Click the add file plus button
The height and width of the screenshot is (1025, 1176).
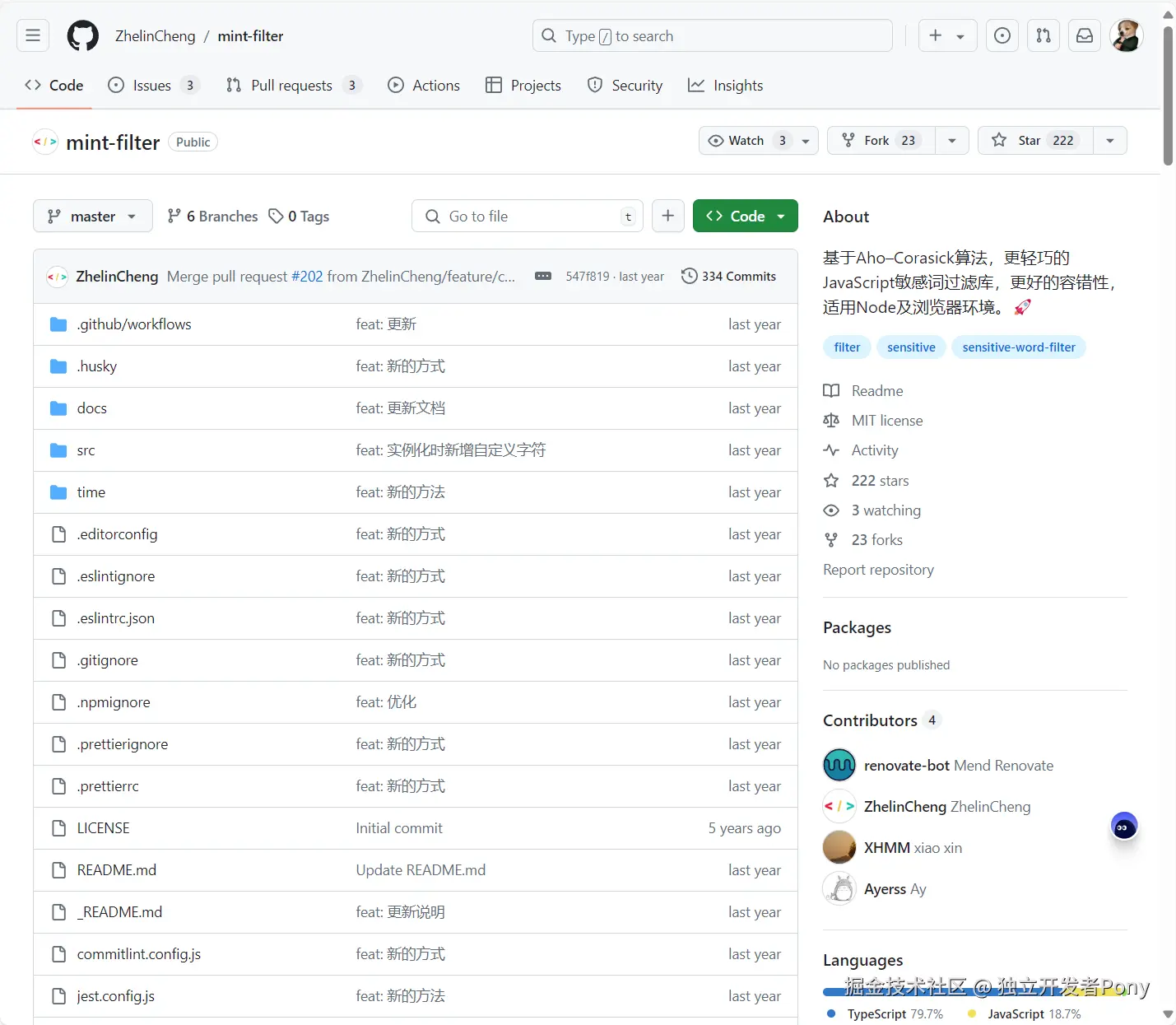click(x=668, y=216)
